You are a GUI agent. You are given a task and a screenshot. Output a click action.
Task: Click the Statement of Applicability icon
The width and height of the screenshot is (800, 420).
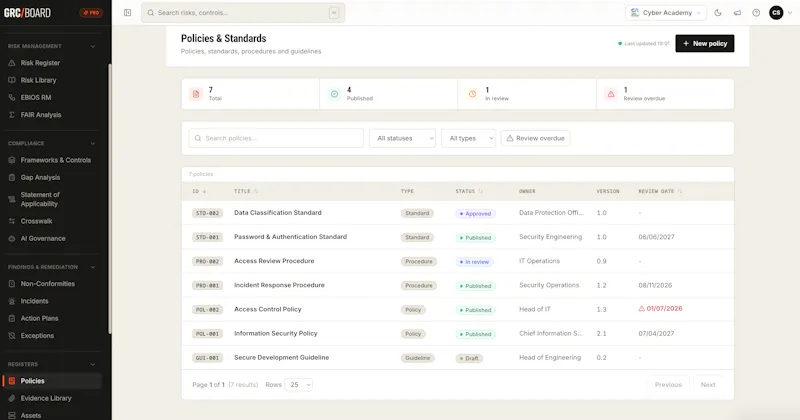12,199
